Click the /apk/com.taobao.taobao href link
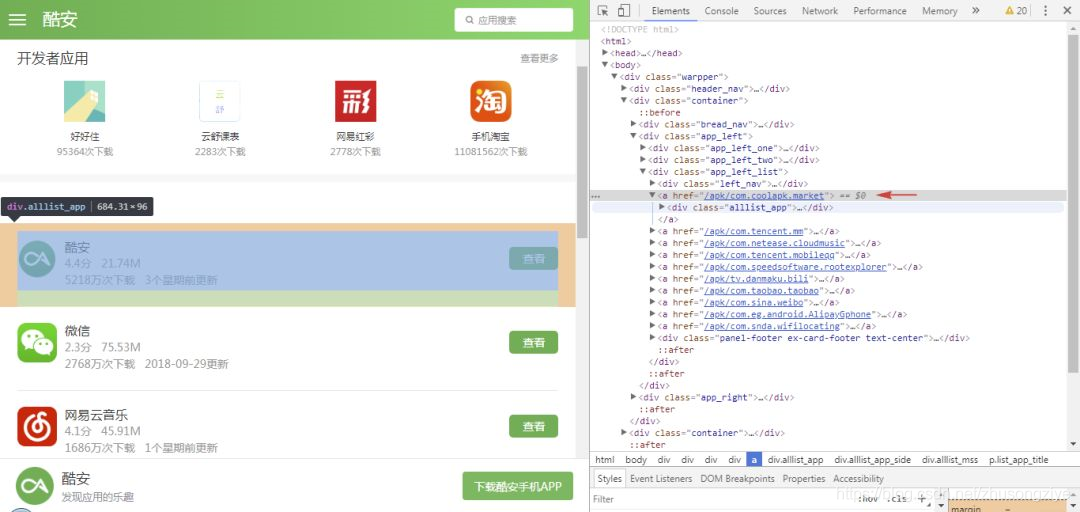The height and width of the screenshot is (512, 1080). (760, 291)
